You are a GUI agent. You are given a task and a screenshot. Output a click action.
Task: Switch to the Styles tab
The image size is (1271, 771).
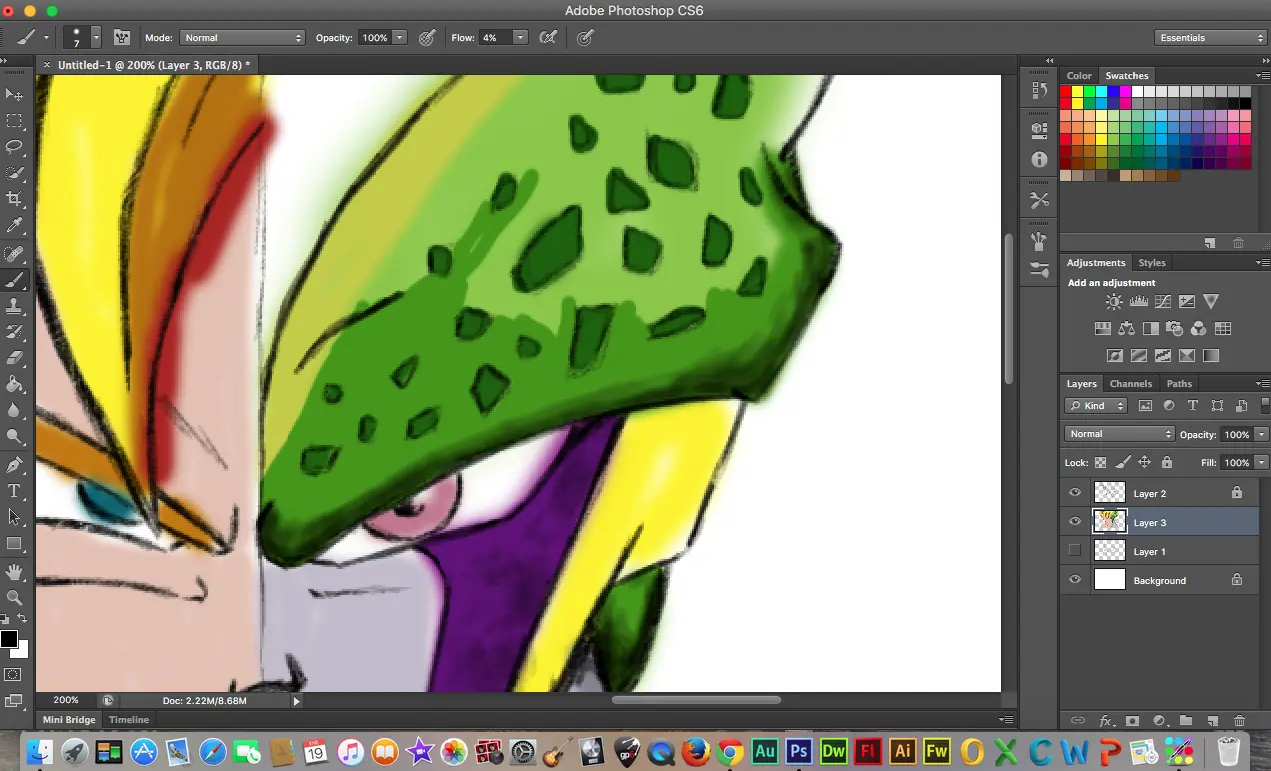pyautogui.click(x=1152, y=263)
